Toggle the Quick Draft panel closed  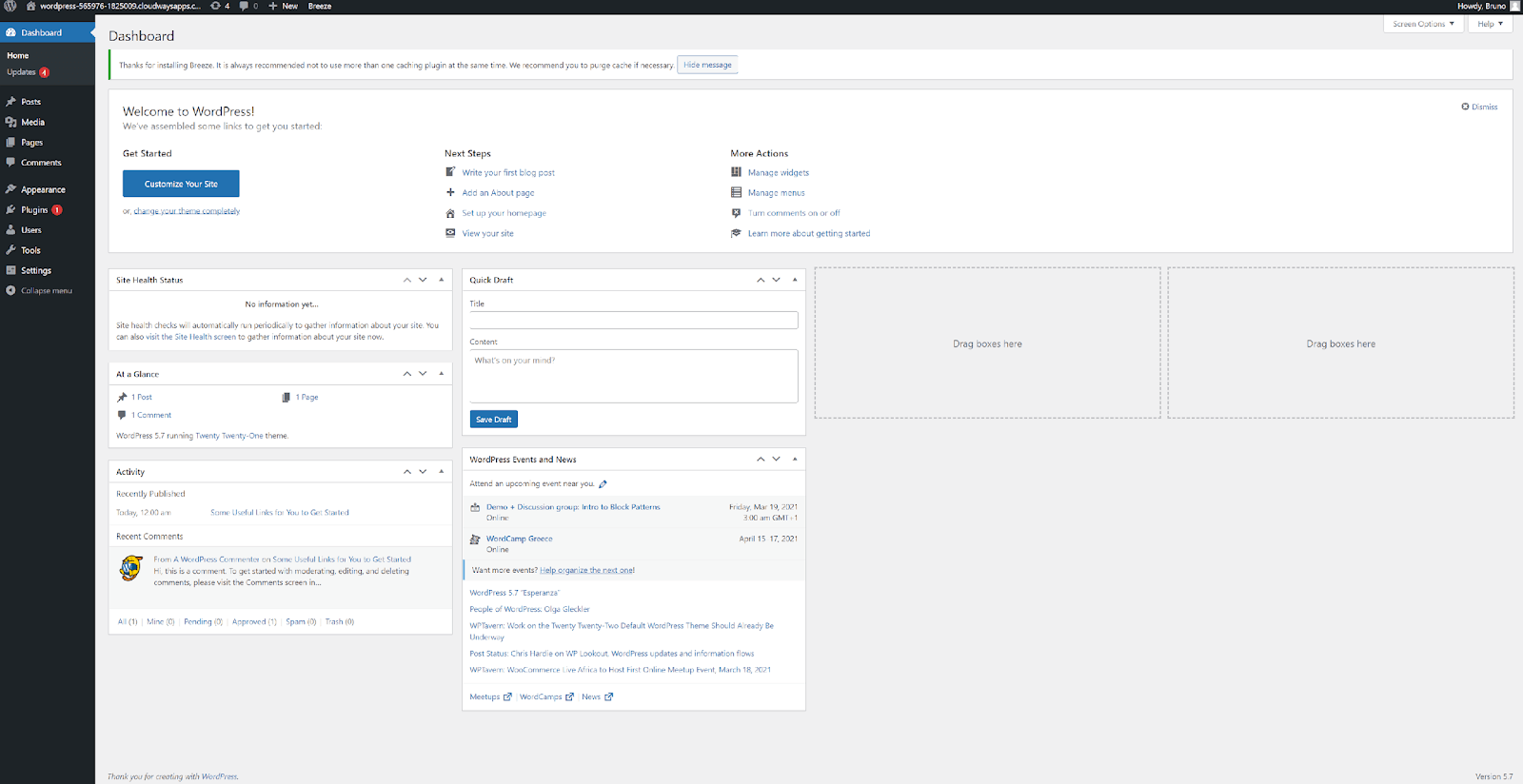tap(795, 280)
